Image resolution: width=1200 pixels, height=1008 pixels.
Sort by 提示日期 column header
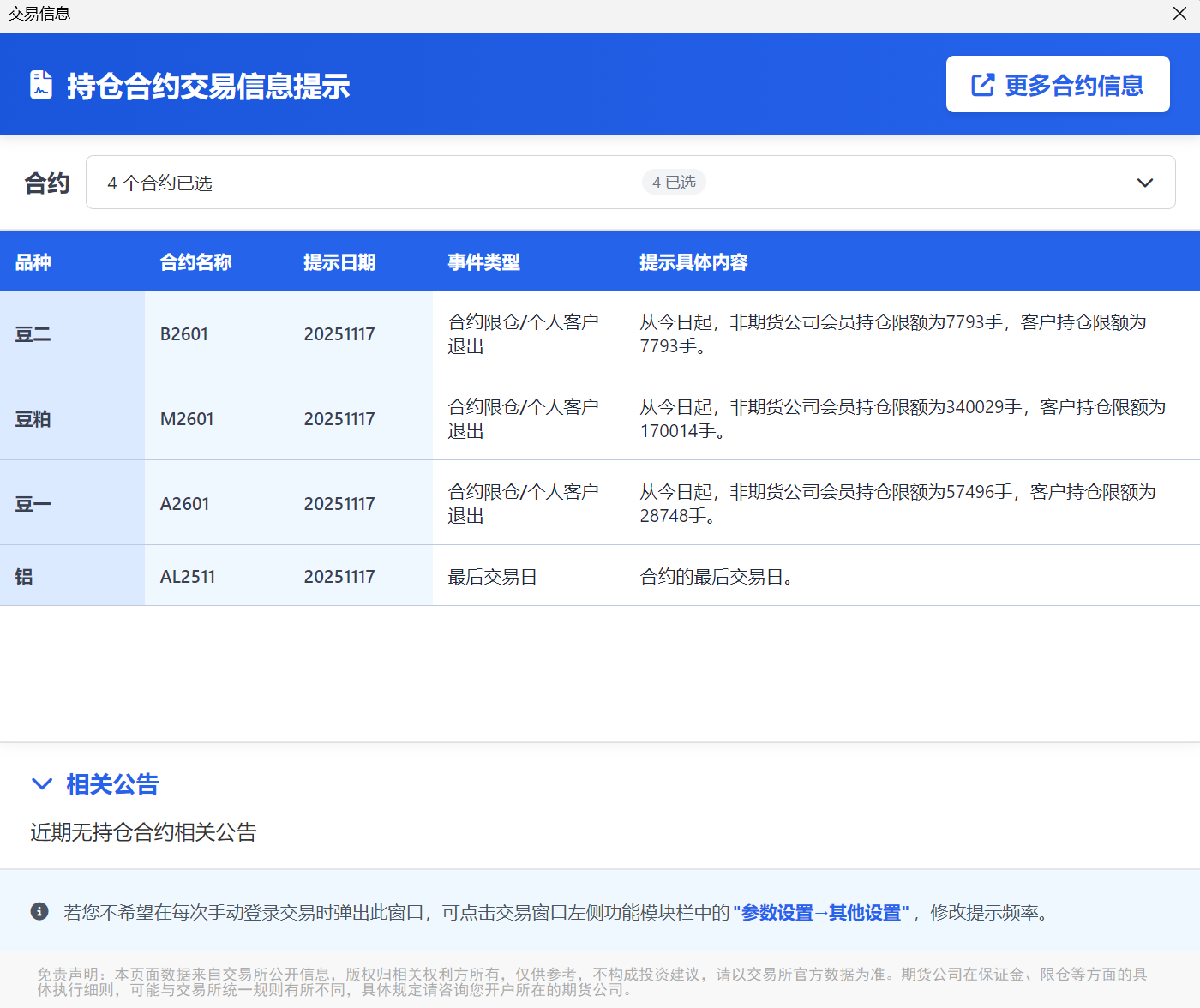coord(339,262)
